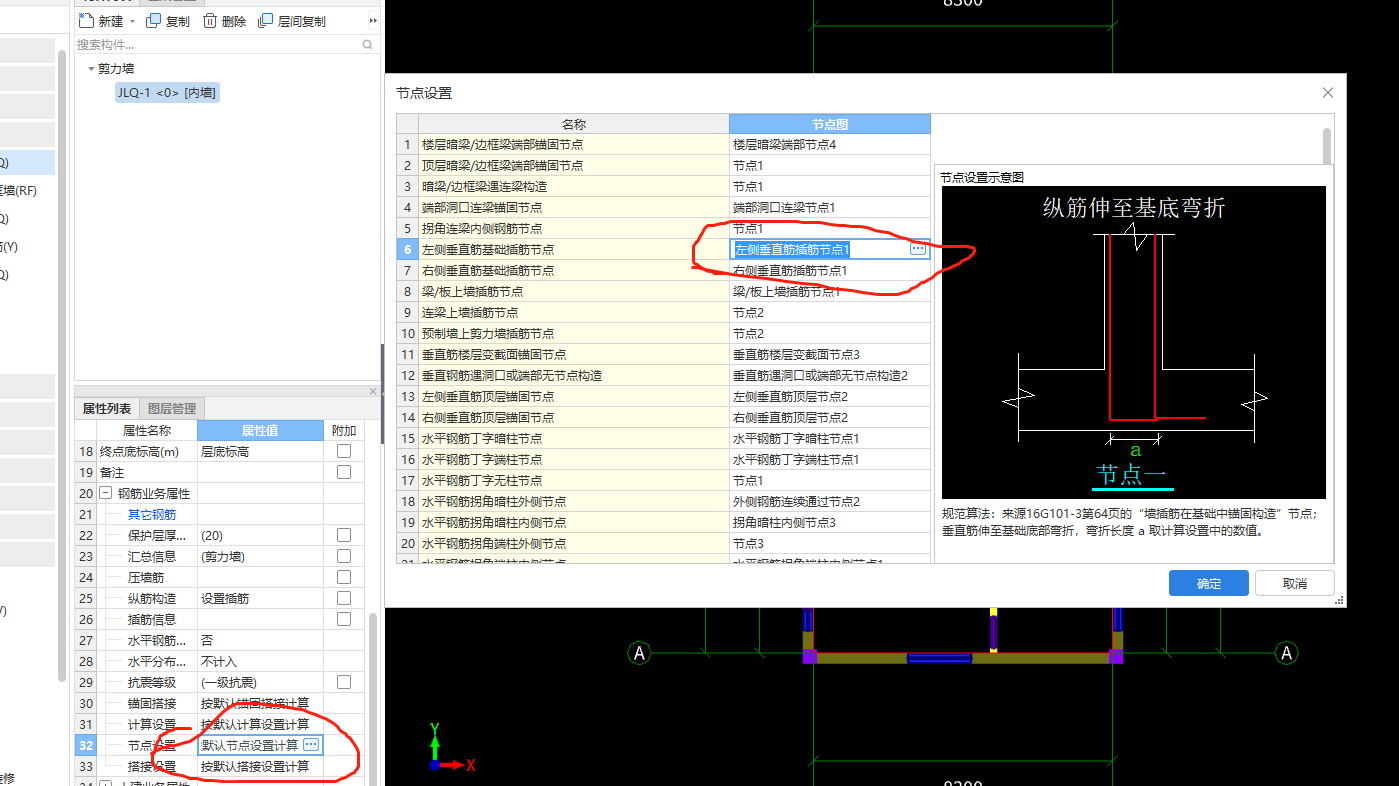Click the 复制 copy icon in toolbar
Viewport: 1399px width, 786px height.
point(153,21)
